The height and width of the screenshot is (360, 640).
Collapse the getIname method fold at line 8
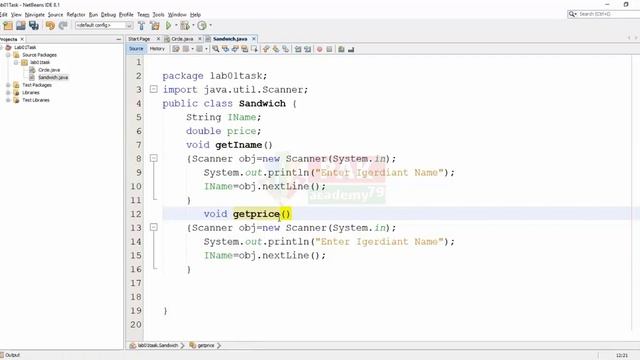pyautogui.click(x=153, y=158)
